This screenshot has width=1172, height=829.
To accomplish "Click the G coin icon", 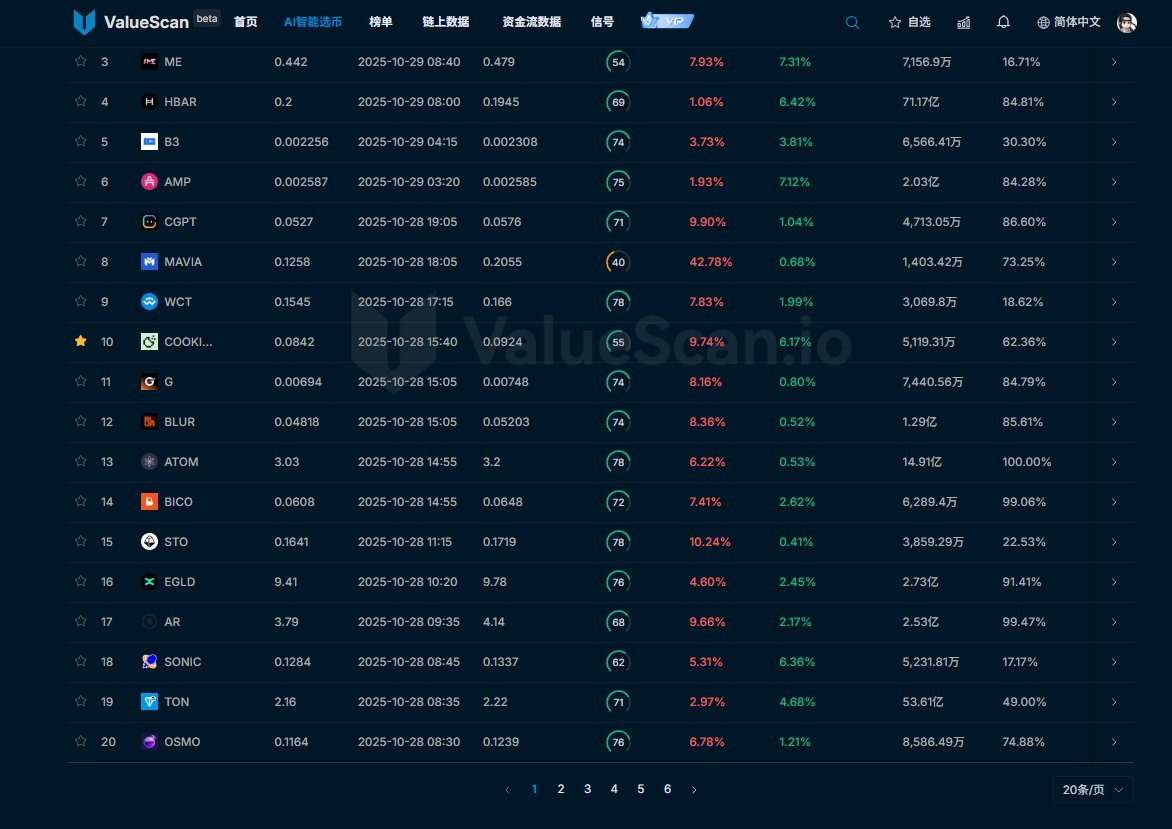I will (149, 382).
